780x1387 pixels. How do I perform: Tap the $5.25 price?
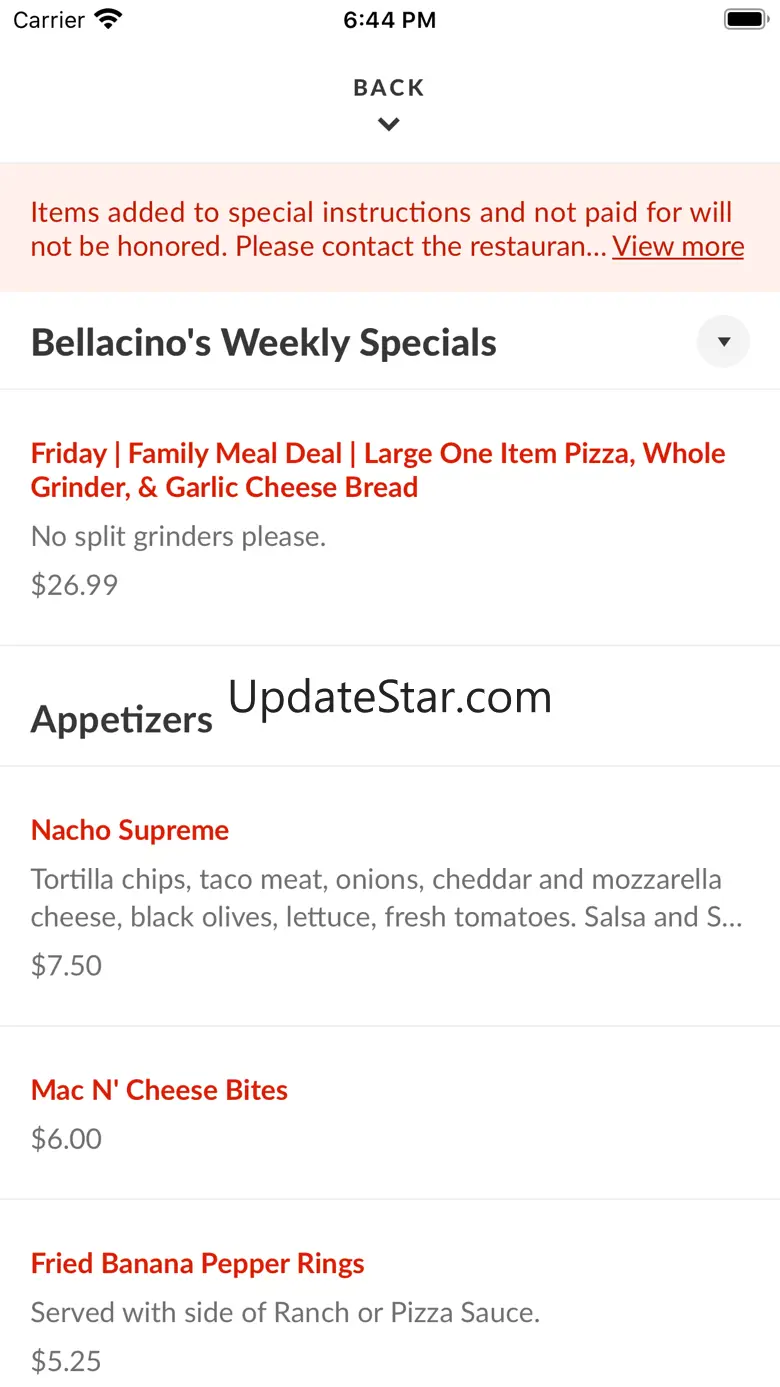(67, 1361)
